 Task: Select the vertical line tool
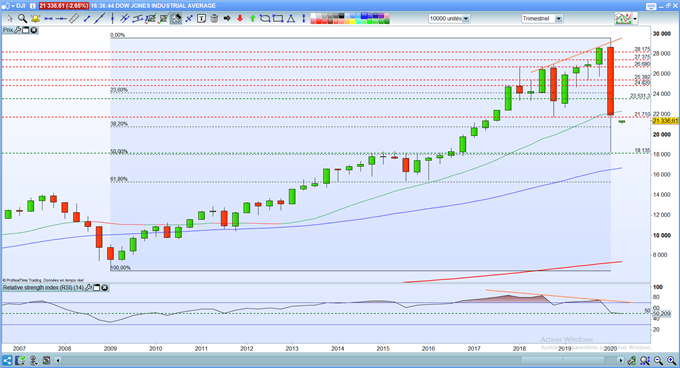tap(112, 19)
